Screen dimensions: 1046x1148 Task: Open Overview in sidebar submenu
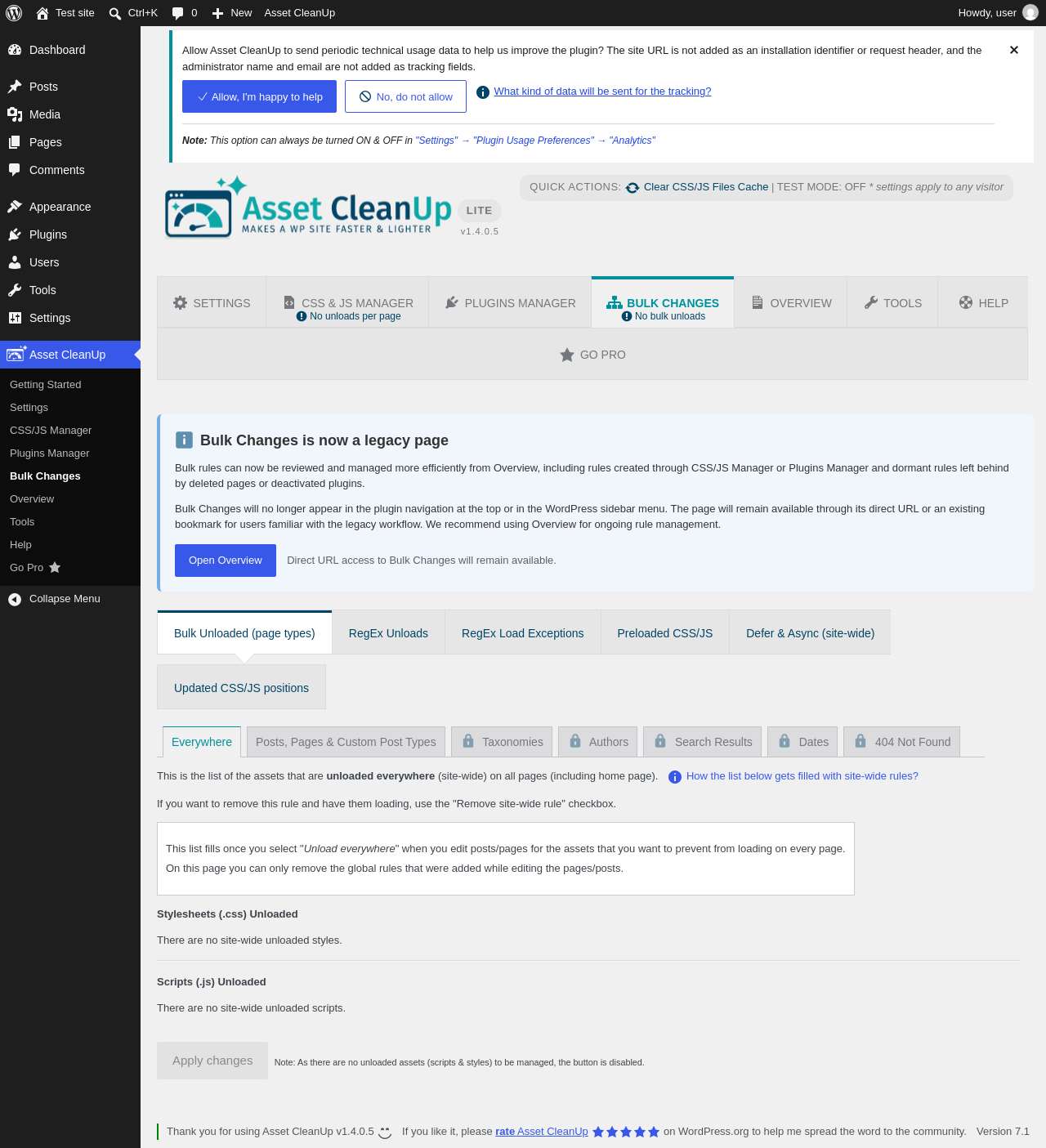32,499
